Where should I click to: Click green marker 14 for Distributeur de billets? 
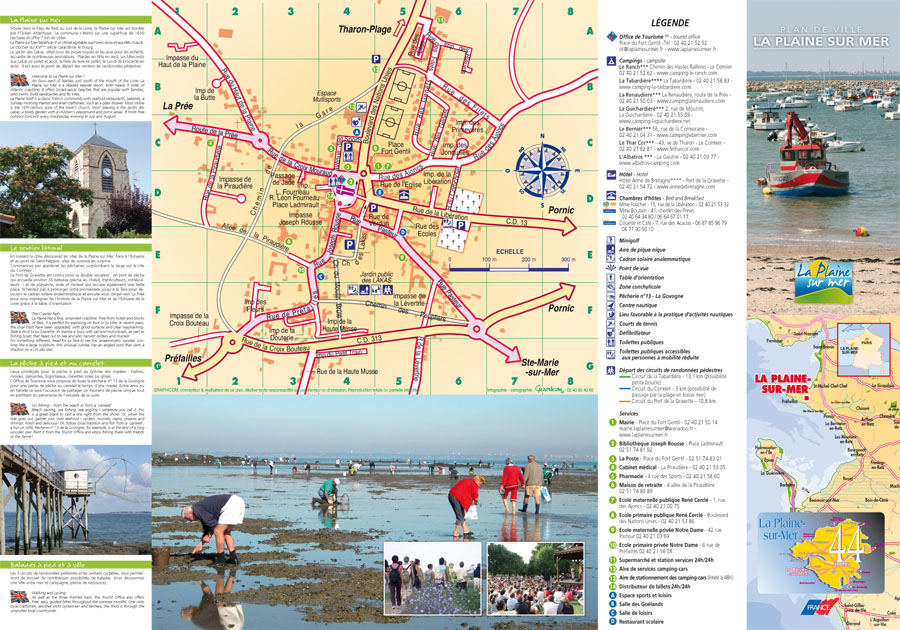pos(612,586)
